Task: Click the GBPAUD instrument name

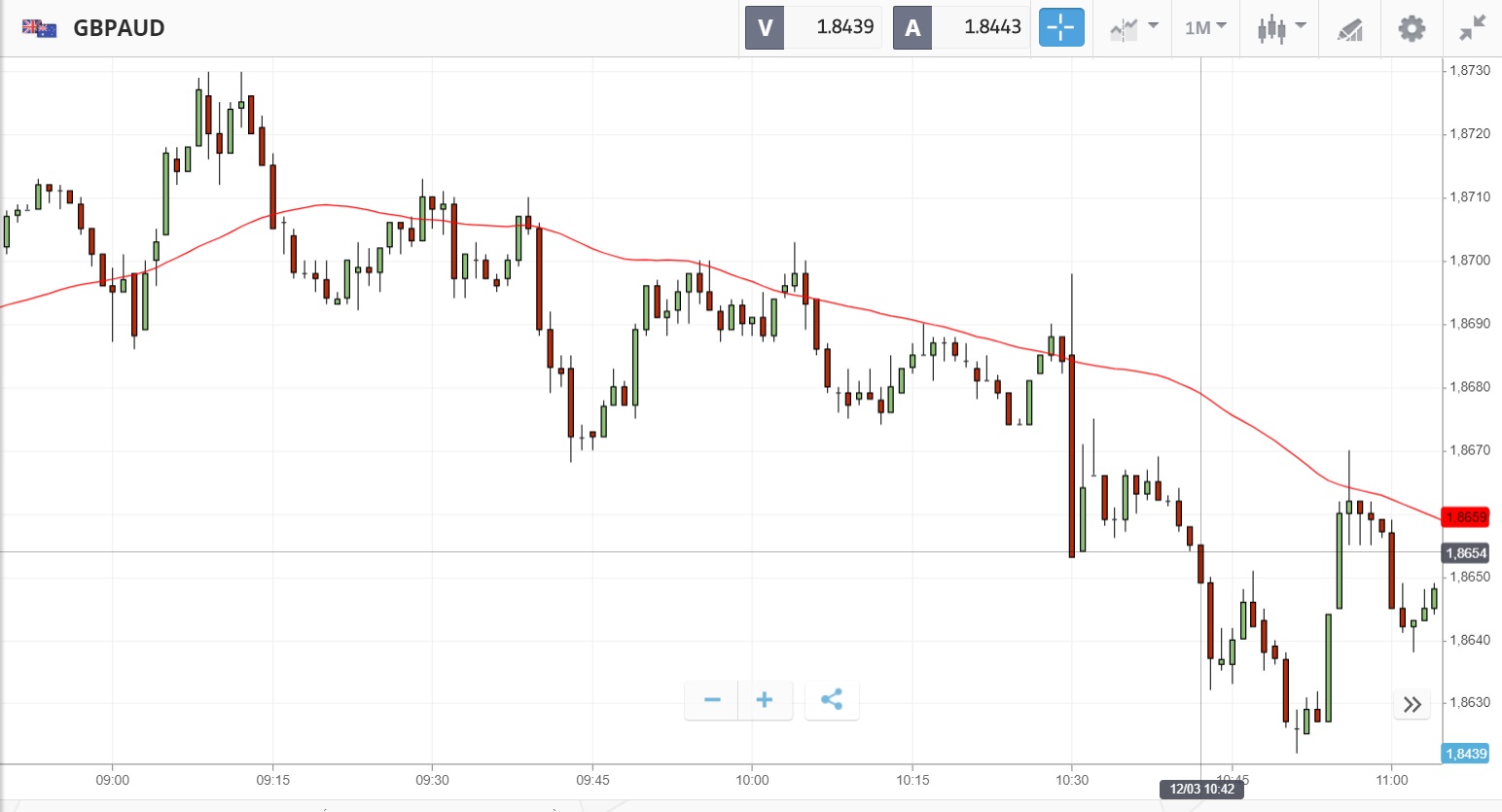Action: [x=119, y=27]
